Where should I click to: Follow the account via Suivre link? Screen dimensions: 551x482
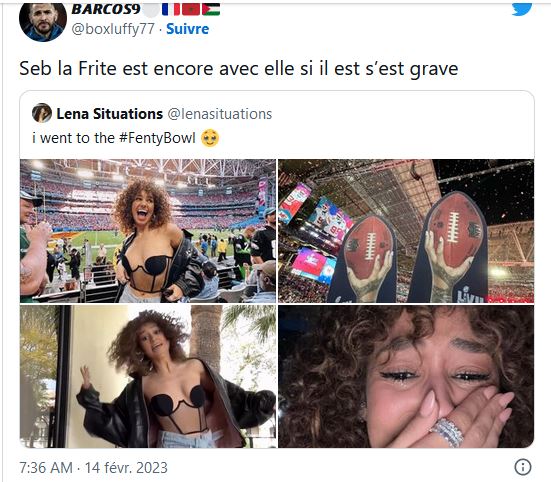pyautogui.click(x=187, y=29)
